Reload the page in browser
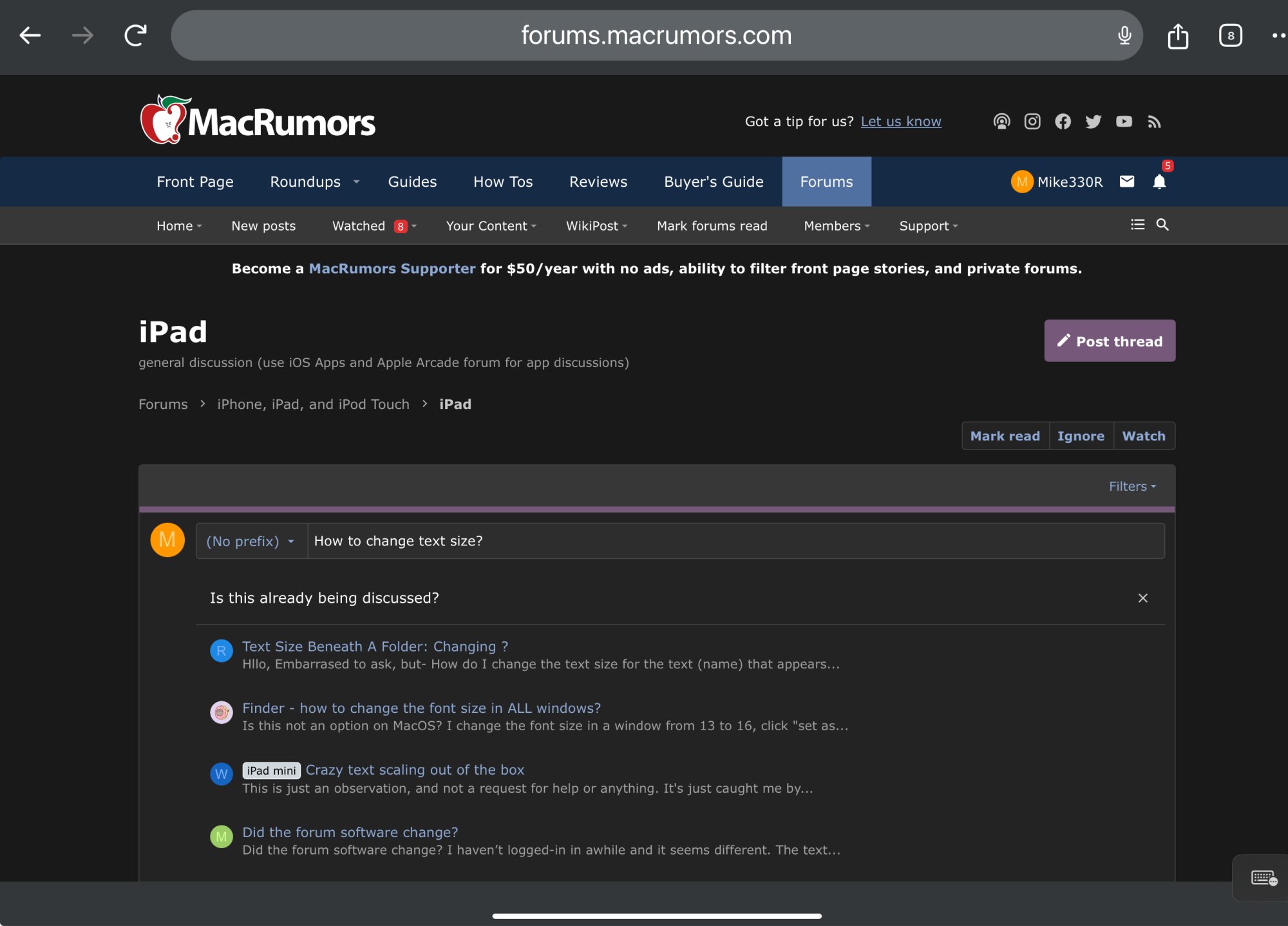 135,35
